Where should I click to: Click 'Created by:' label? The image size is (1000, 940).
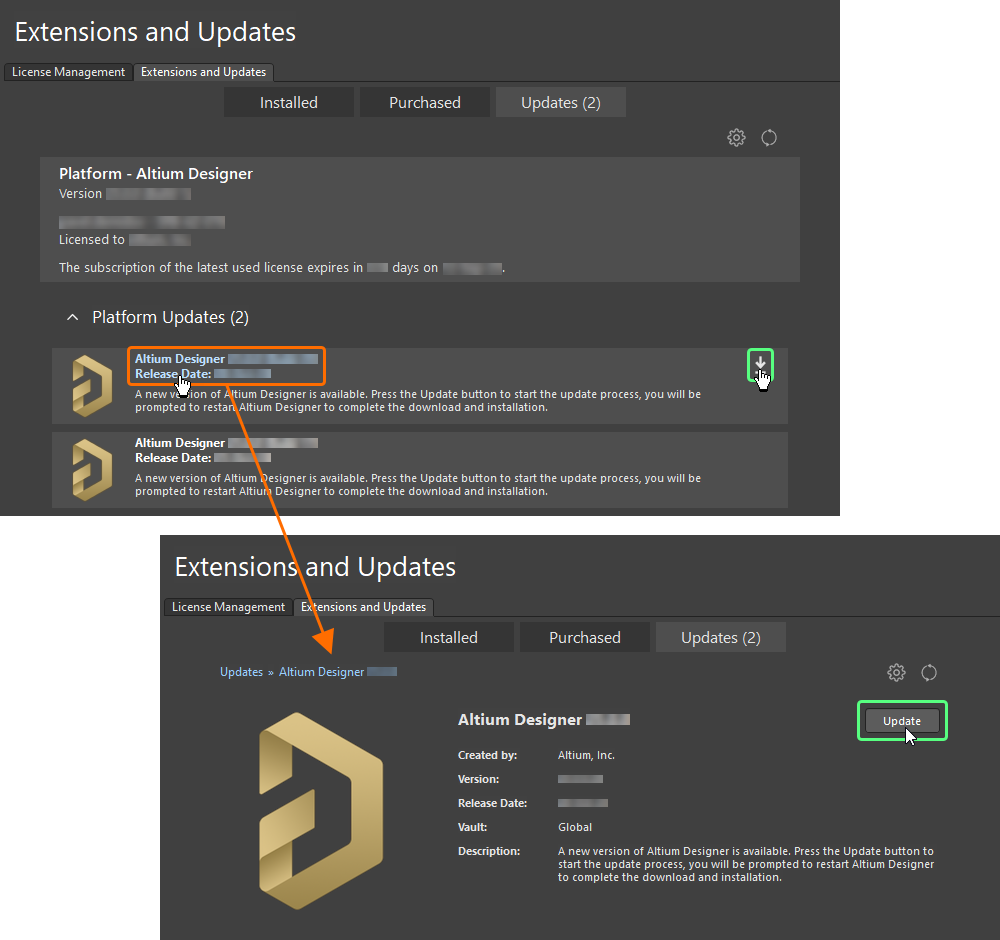487,755
